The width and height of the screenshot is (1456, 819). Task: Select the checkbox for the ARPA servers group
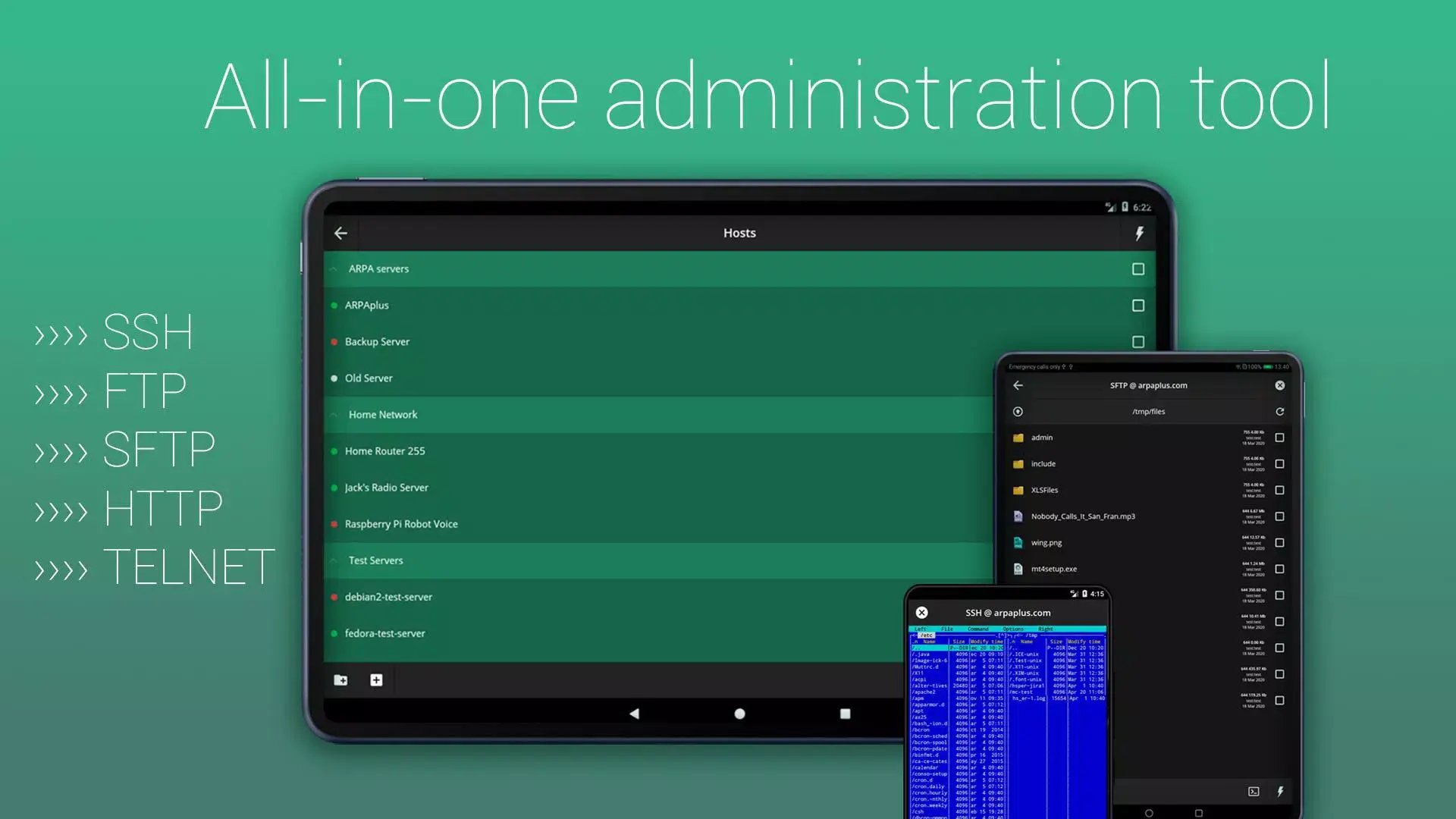(1137, 268)
